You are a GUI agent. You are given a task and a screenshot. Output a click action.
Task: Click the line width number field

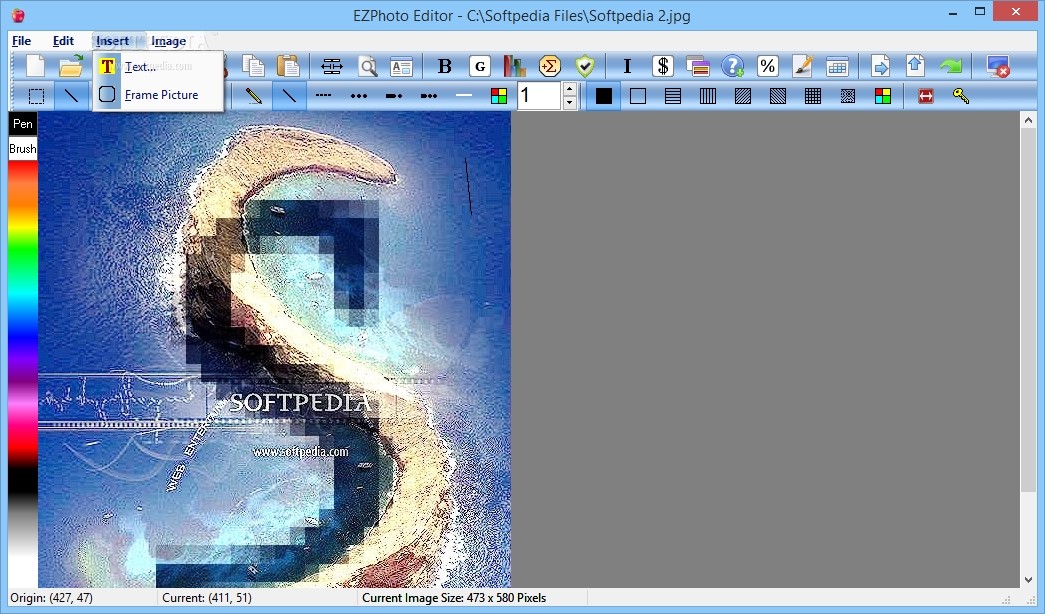click(540, 96)
